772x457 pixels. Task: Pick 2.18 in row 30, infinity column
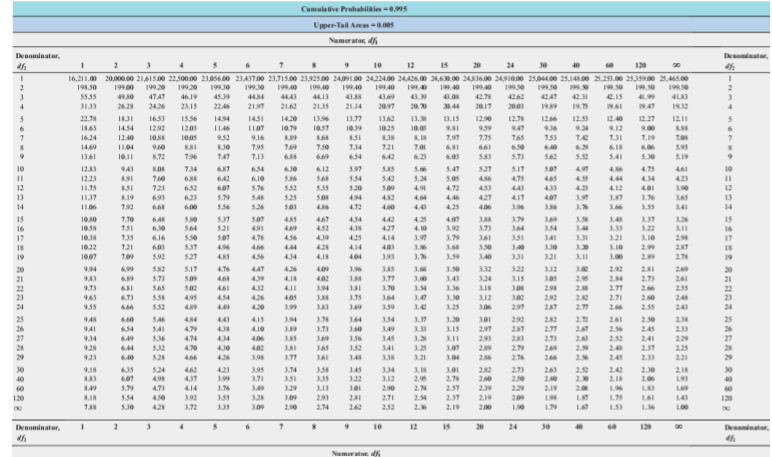click(681, 370)
